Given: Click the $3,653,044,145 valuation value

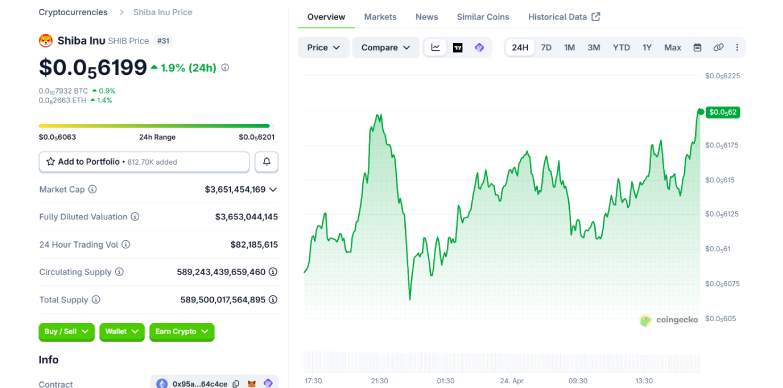Looking at the screenshot, I should (x=247, y=217).
